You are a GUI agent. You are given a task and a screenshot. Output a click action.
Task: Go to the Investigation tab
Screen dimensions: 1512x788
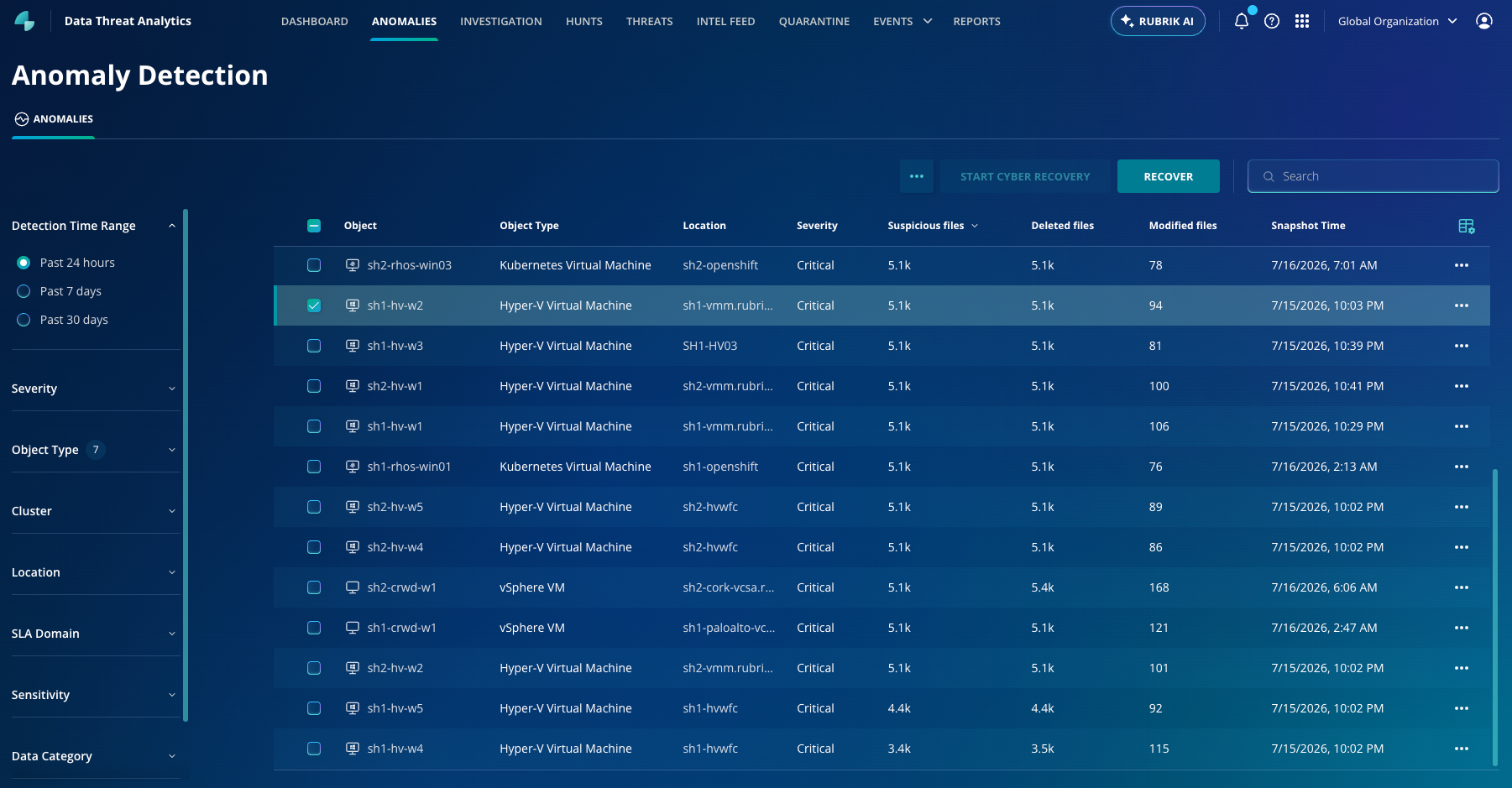click(501, 21)
